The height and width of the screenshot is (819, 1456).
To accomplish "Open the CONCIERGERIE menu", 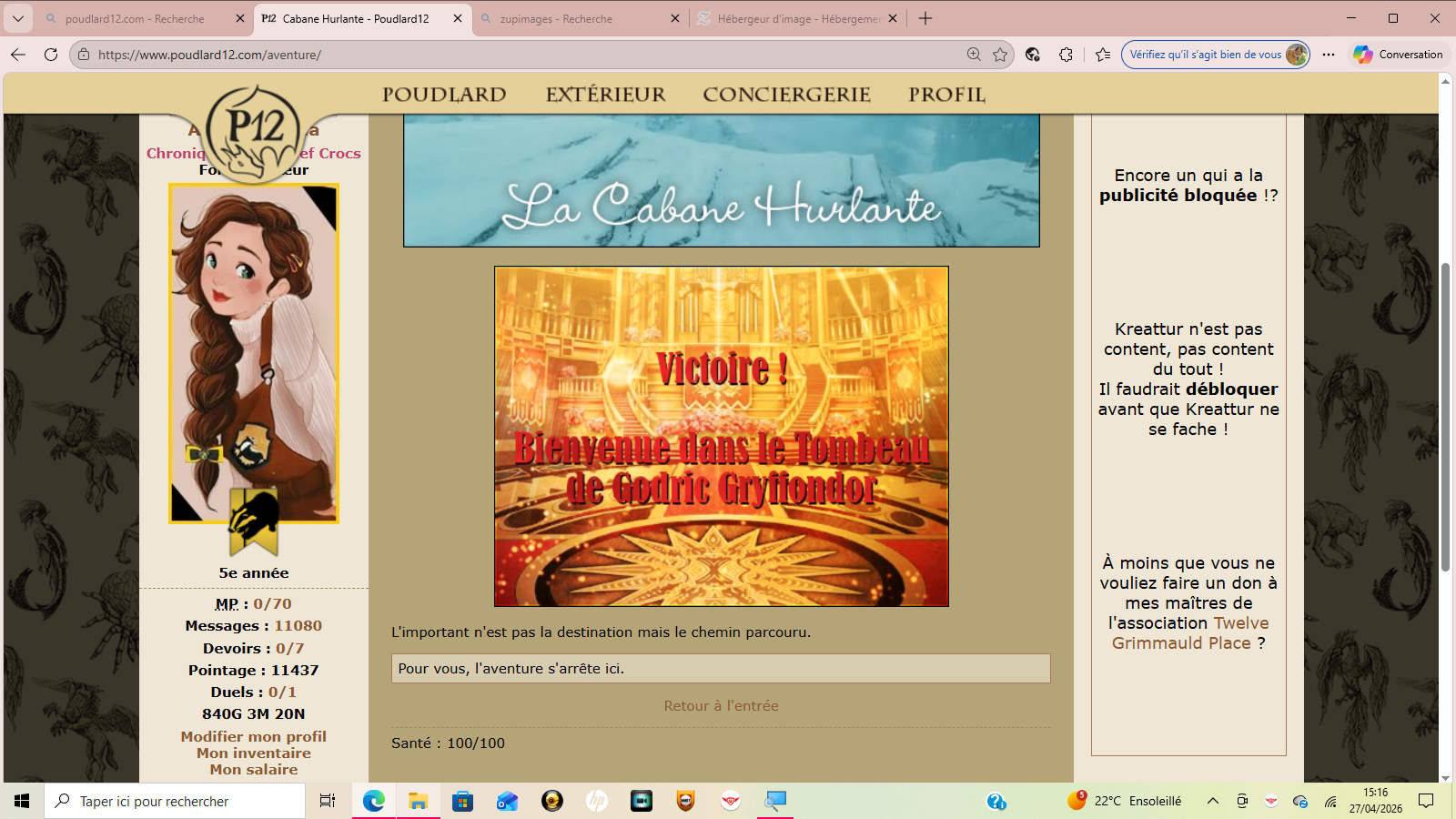I will [787, 95].
